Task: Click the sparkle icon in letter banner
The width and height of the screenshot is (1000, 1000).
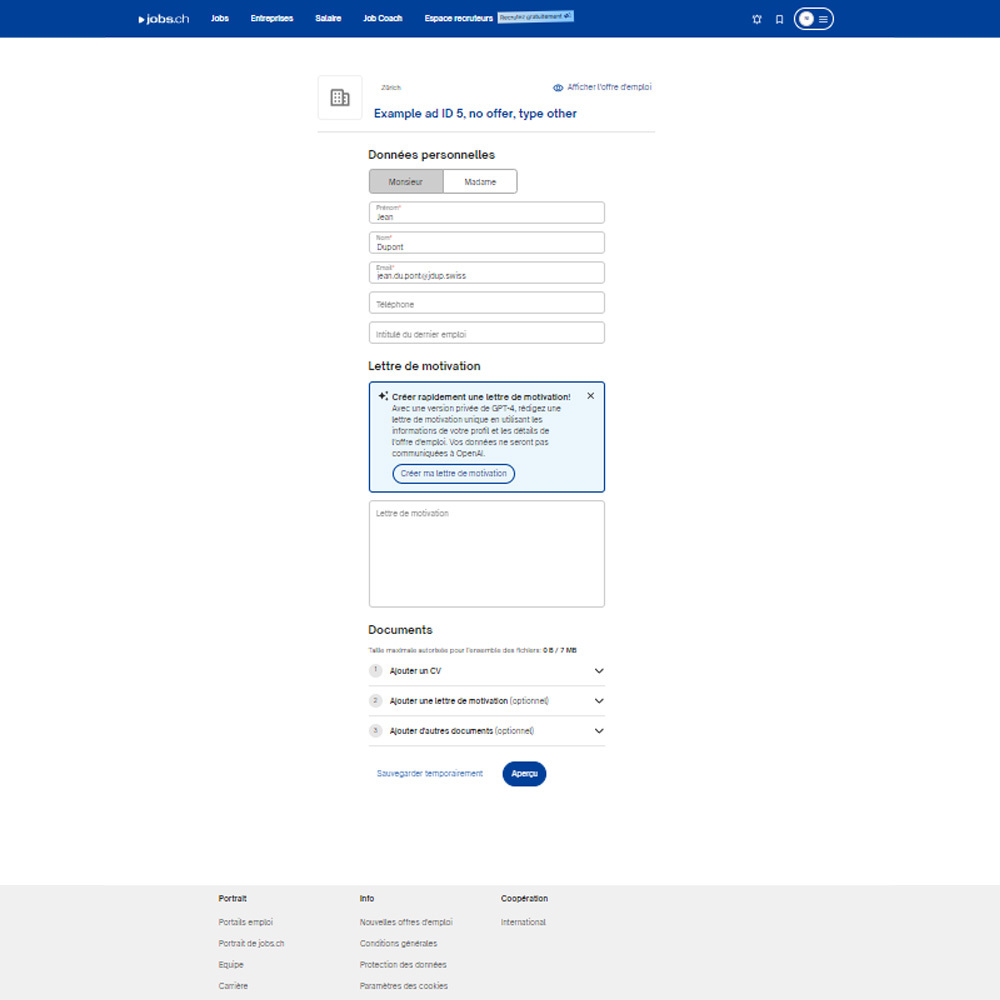Action: coord(383,396)
